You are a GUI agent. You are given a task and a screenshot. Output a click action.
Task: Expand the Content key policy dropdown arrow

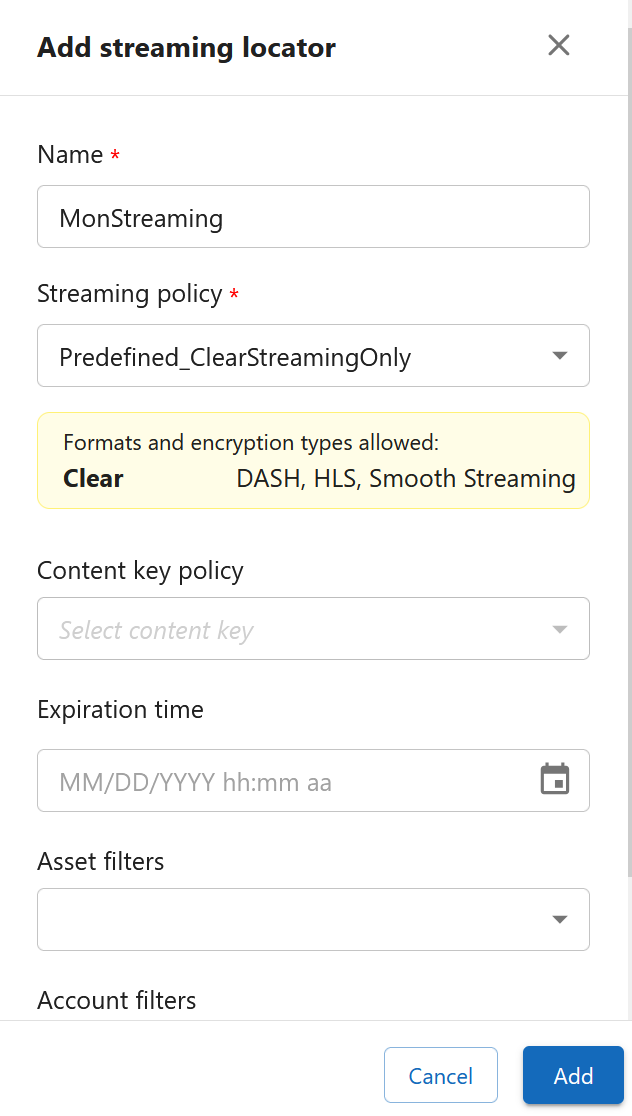pyautogui.click(x=559, y=629)
